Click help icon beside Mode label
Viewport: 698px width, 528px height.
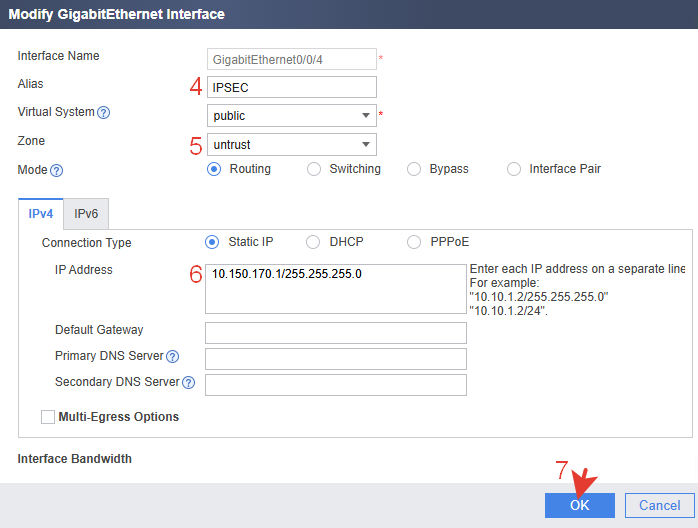[x=56, y=171]
